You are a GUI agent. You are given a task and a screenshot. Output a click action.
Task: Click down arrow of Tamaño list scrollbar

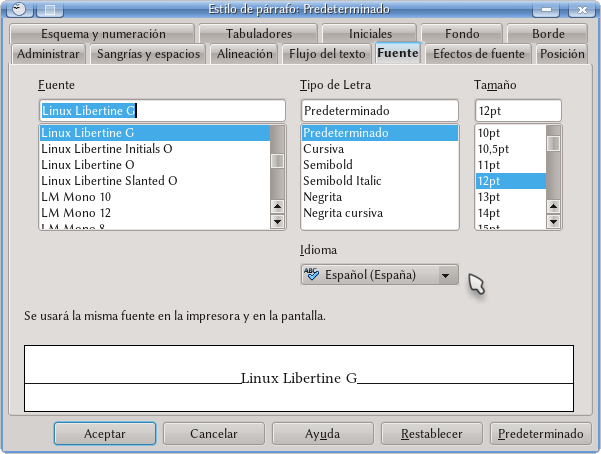tap(553, 222)
